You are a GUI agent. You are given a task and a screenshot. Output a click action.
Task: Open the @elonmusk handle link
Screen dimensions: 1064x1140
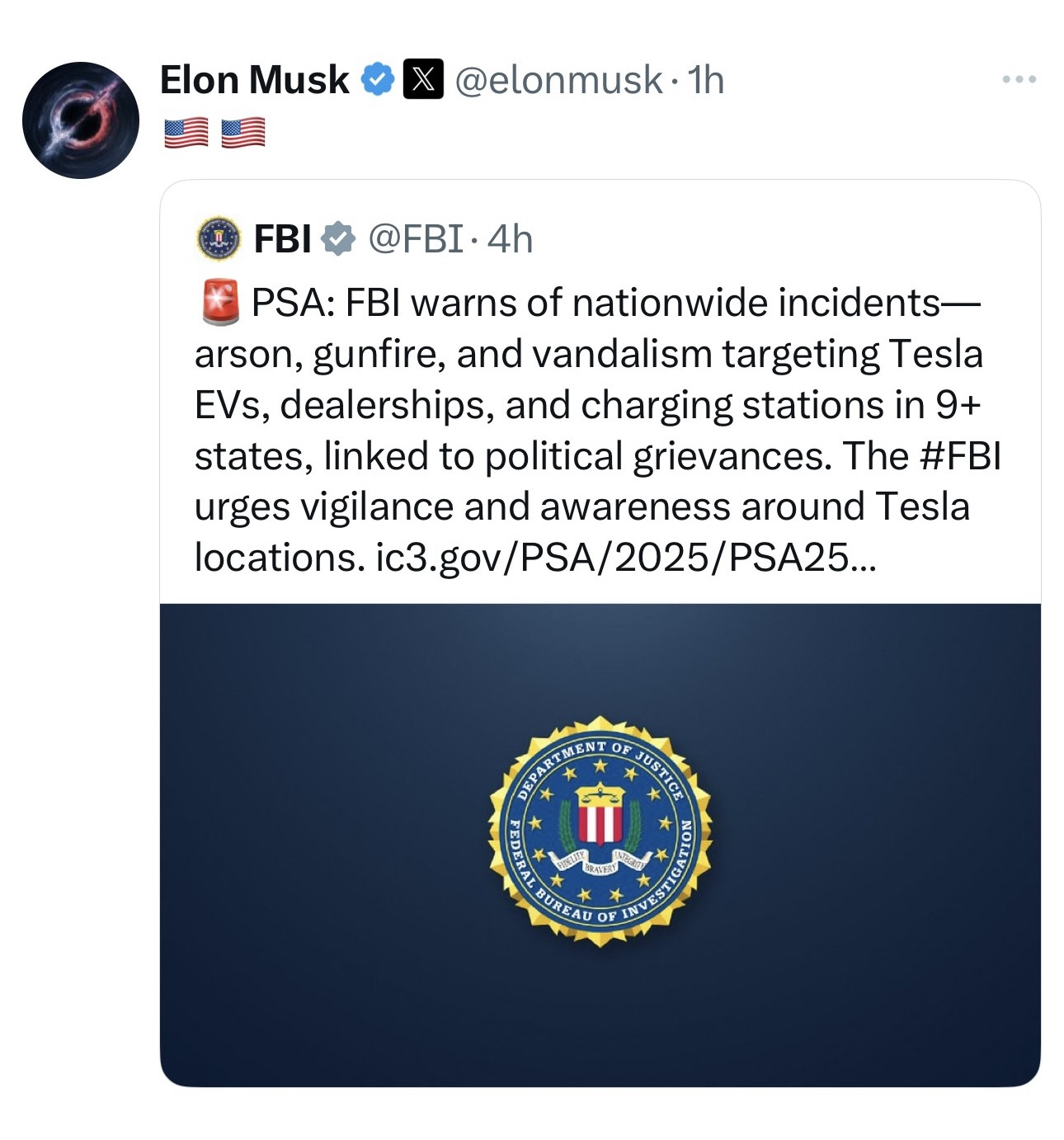558,80
